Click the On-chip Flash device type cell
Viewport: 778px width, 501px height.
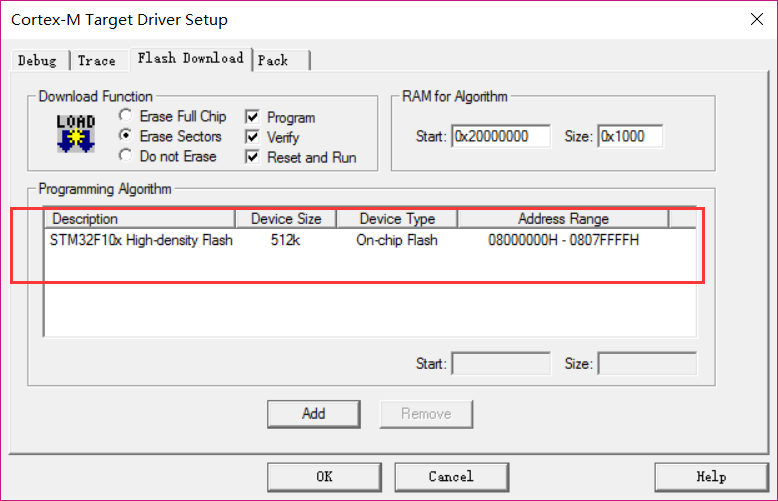click(397, 240)
